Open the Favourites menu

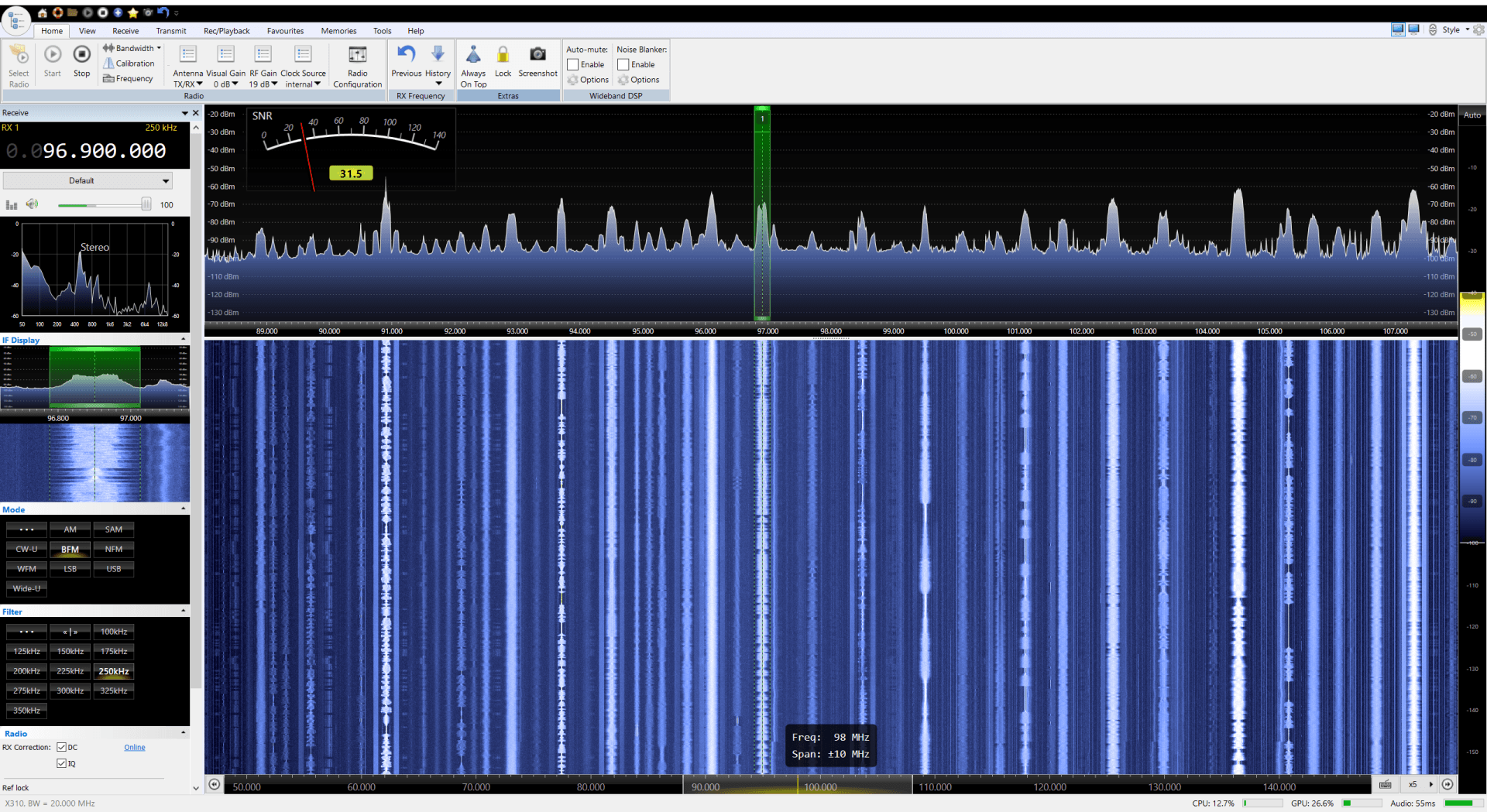point(285,31)
